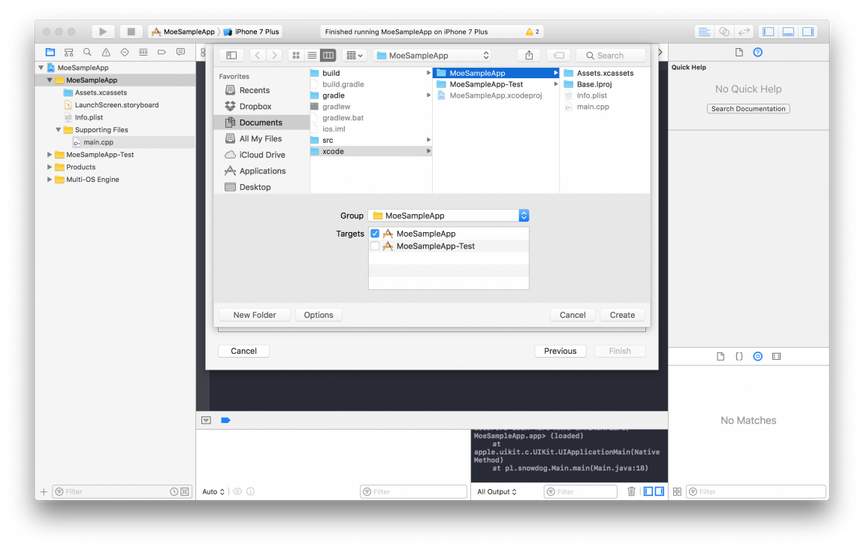Click the Previous button
Viewport: 864px width, 550px height.
point(560,351)
